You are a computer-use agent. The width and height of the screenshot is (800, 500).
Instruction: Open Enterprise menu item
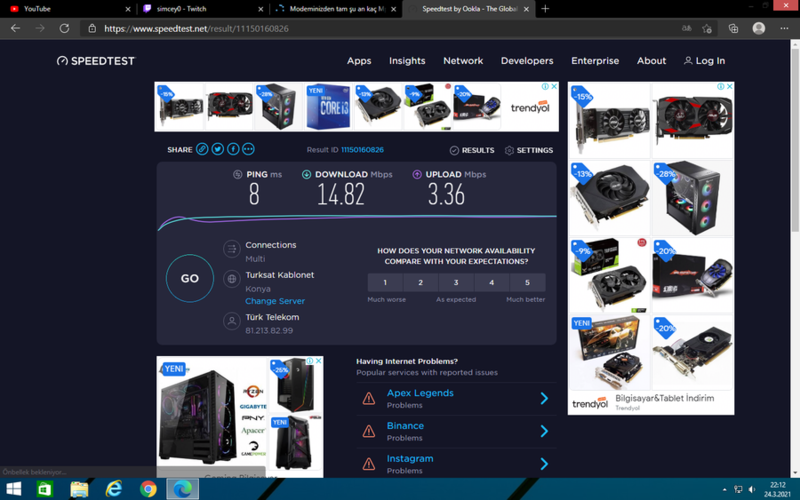595,61
